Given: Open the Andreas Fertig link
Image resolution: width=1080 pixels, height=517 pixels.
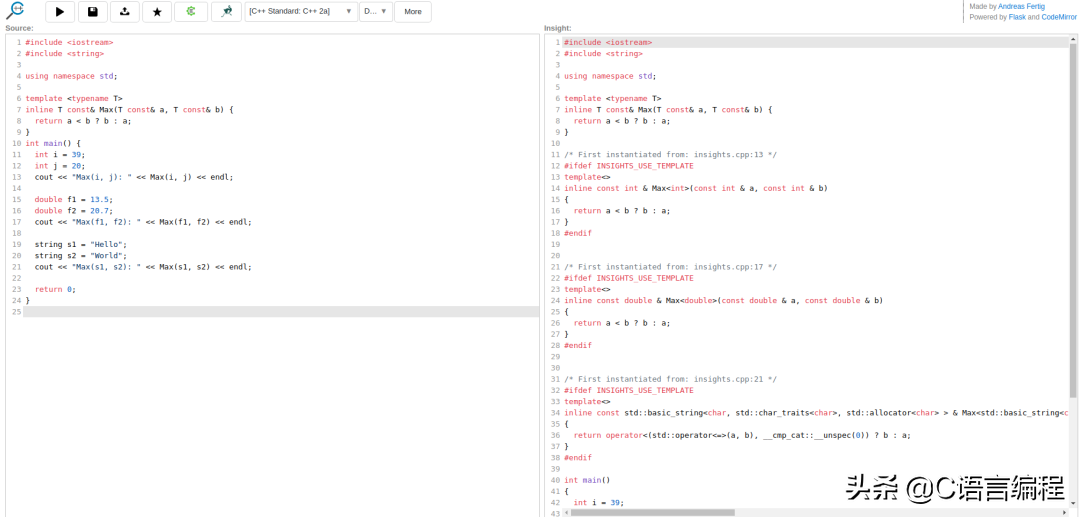Looking at the screenshot, I should click(x=1021, y=7).
